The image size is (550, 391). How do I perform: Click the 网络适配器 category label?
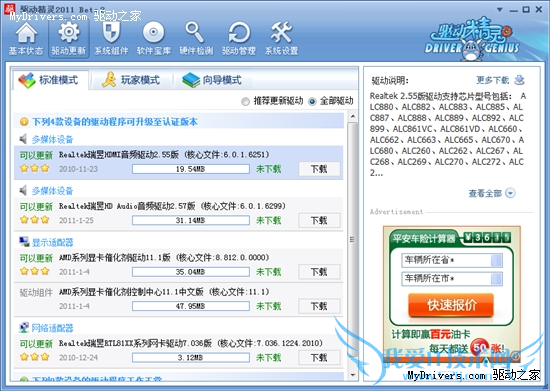tap(52, 328)
